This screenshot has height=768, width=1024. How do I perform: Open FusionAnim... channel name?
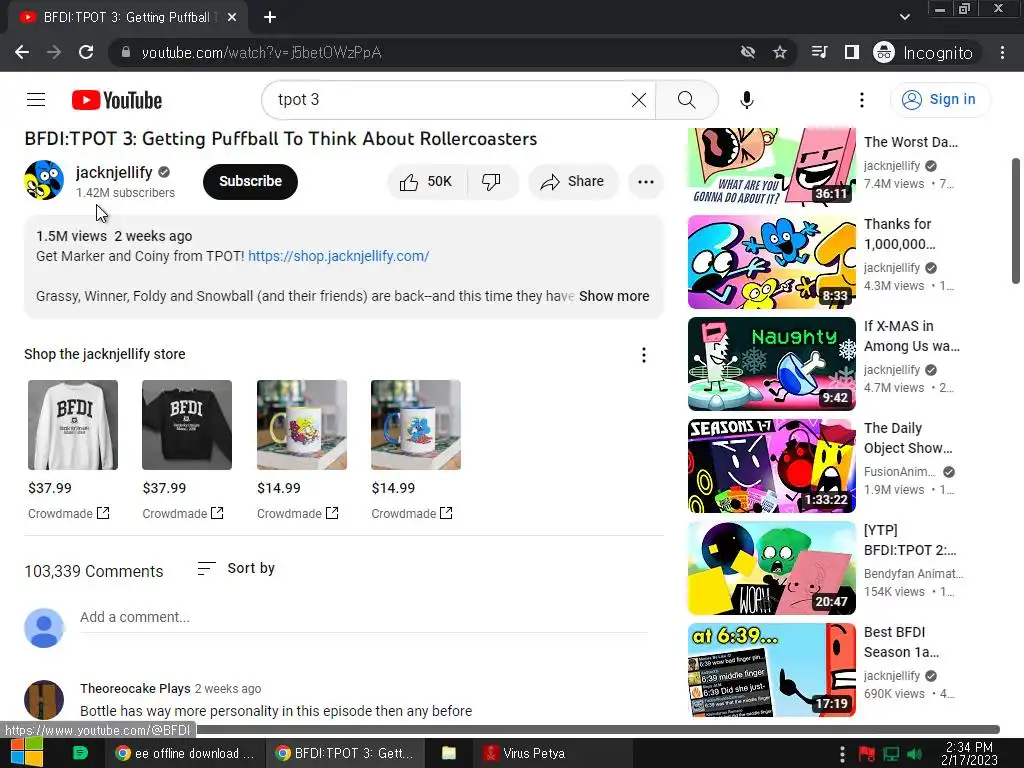pos(899,472)
